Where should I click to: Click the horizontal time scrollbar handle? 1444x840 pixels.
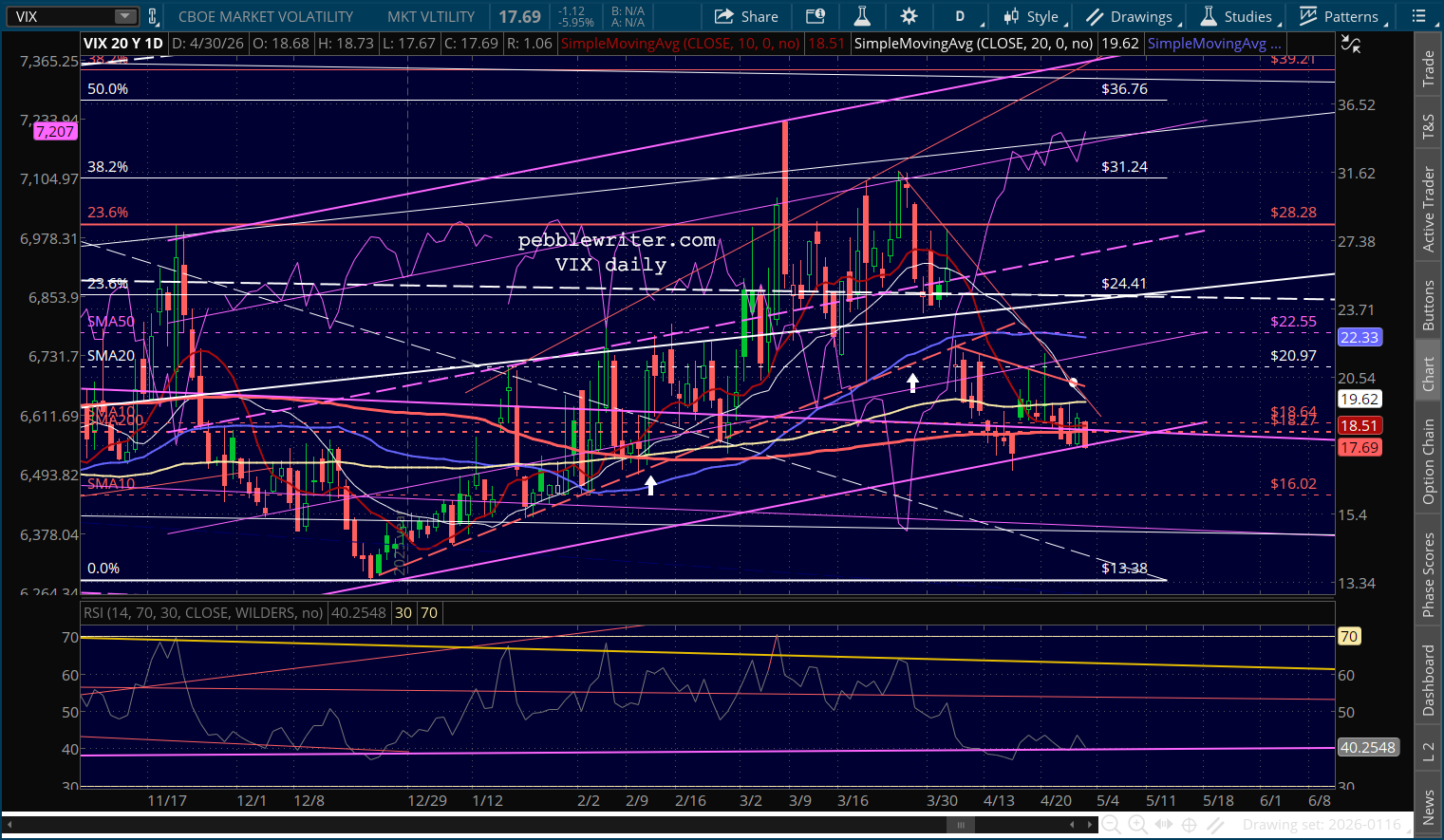point(960,825)
